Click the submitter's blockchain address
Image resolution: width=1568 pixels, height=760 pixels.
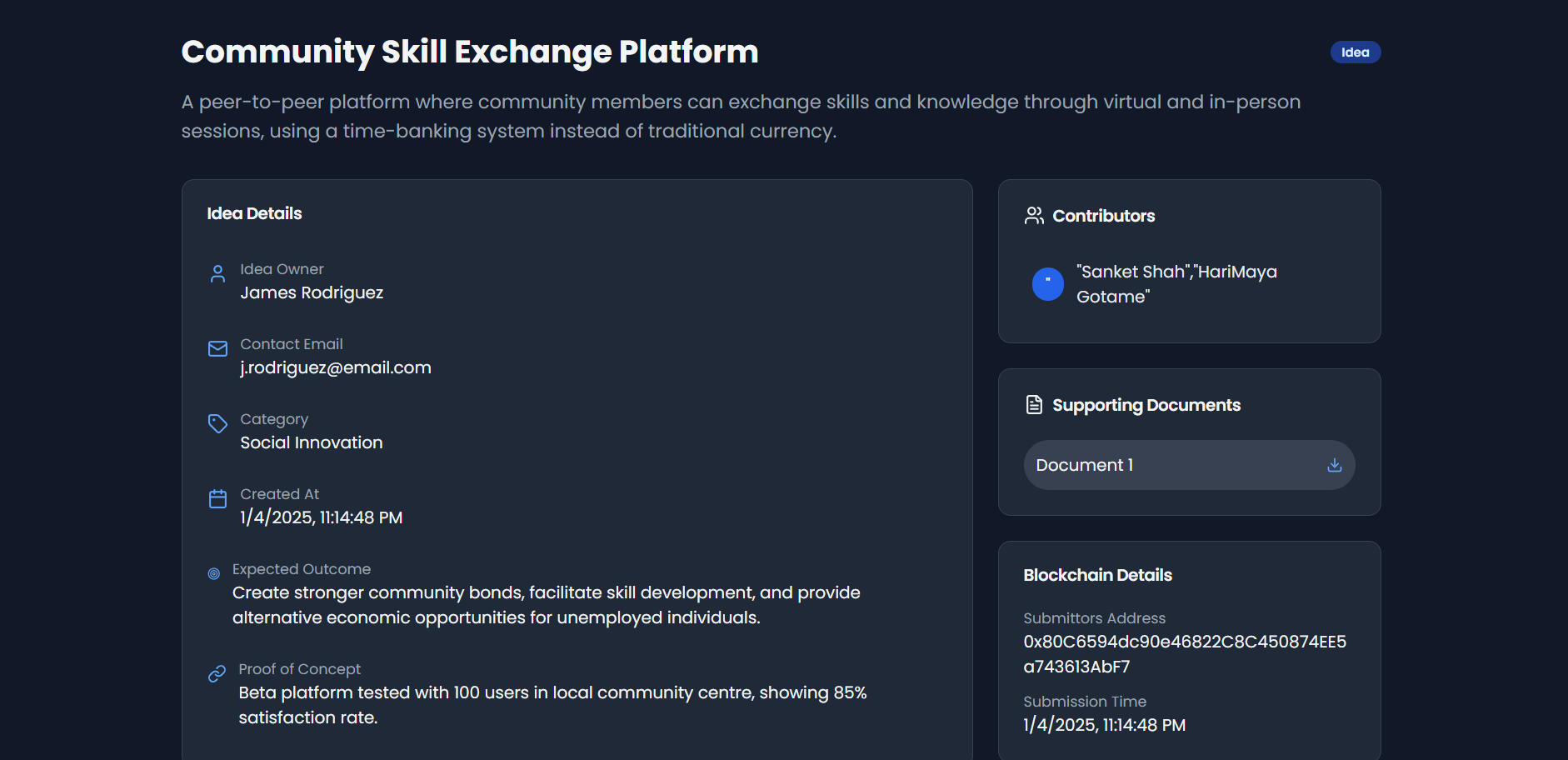[1184, 654]
